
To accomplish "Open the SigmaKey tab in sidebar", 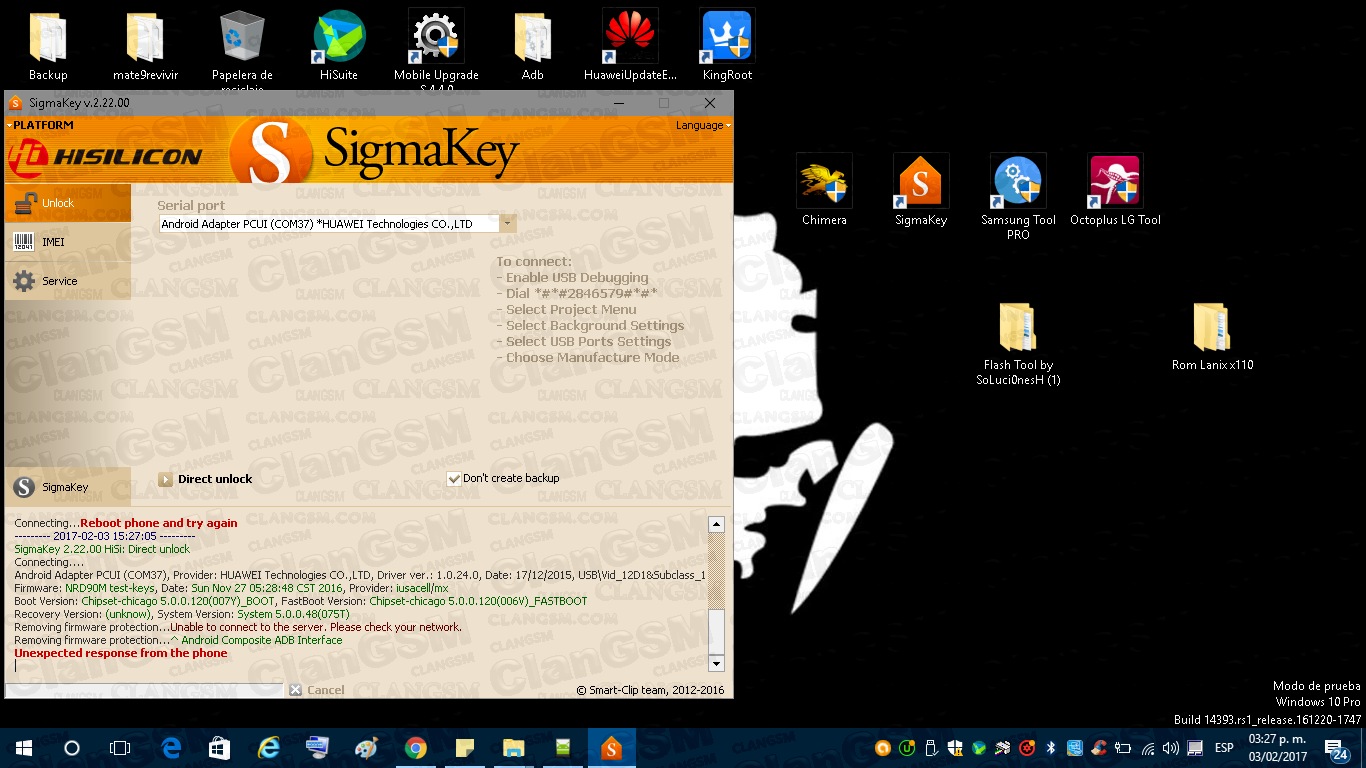I will click(x=67, y=487).
